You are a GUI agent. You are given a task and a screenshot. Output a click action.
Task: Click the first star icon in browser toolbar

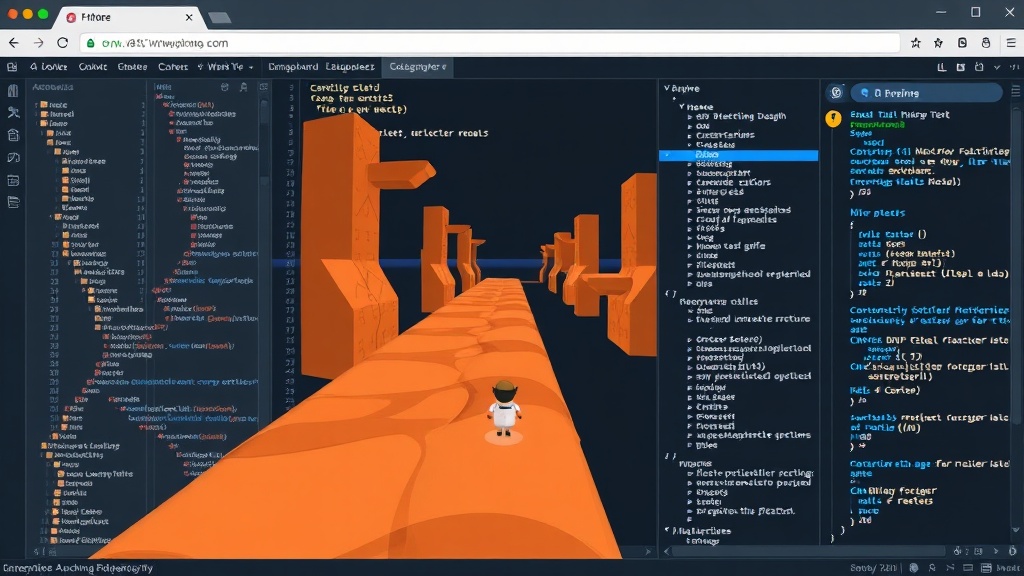[916, 43]
